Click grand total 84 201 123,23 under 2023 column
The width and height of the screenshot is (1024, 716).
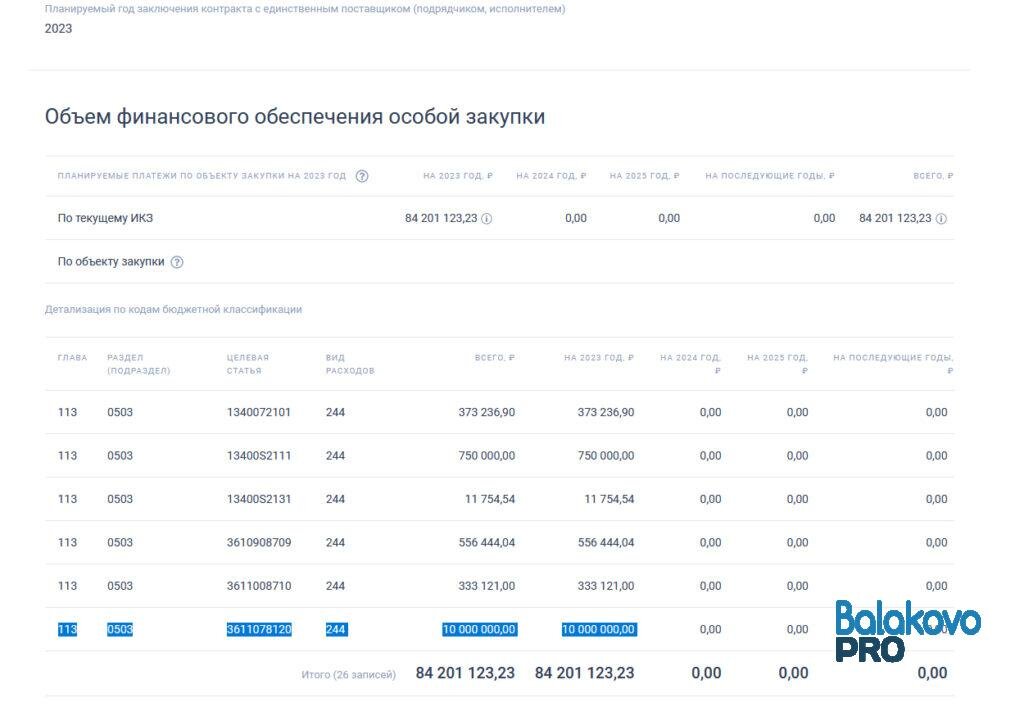coord(584,673)
